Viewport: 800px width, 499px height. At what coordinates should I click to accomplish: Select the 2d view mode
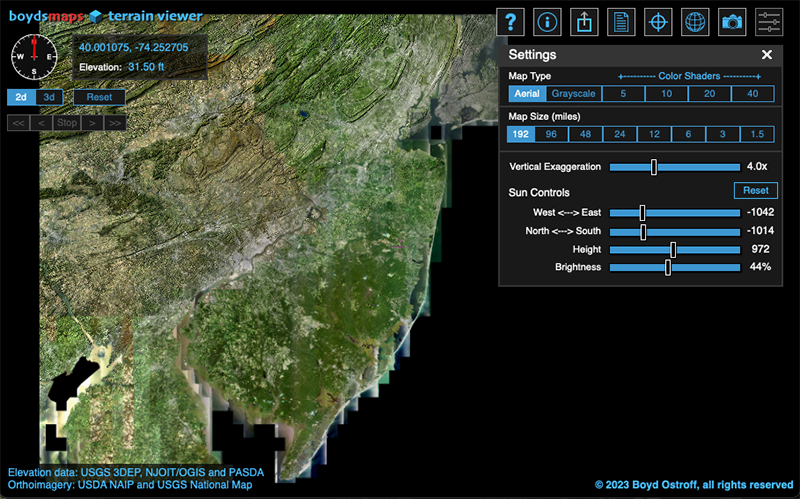(x=21, y=97)
